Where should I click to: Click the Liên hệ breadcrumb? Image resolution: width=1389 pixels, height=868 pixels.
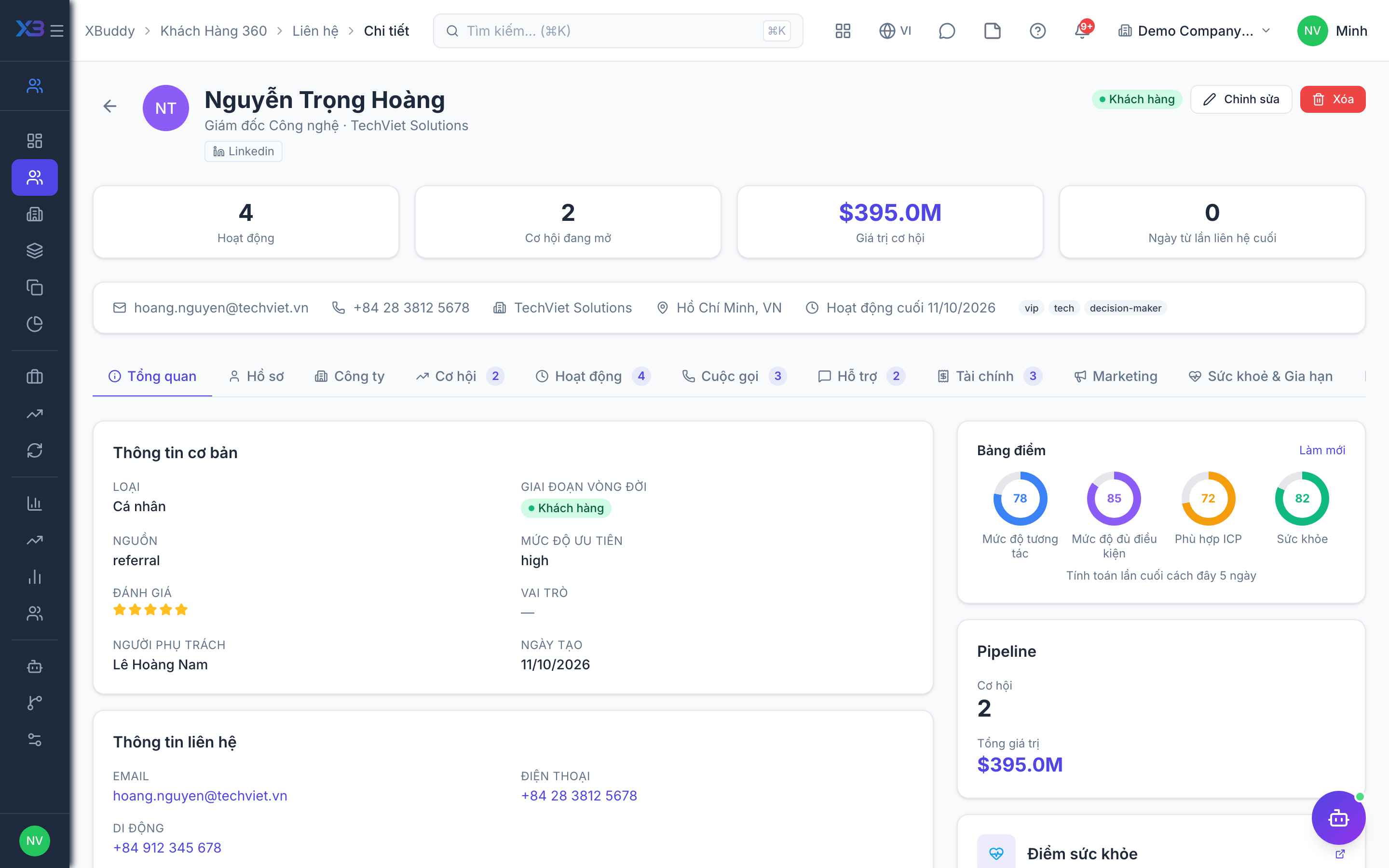[315, 30]
